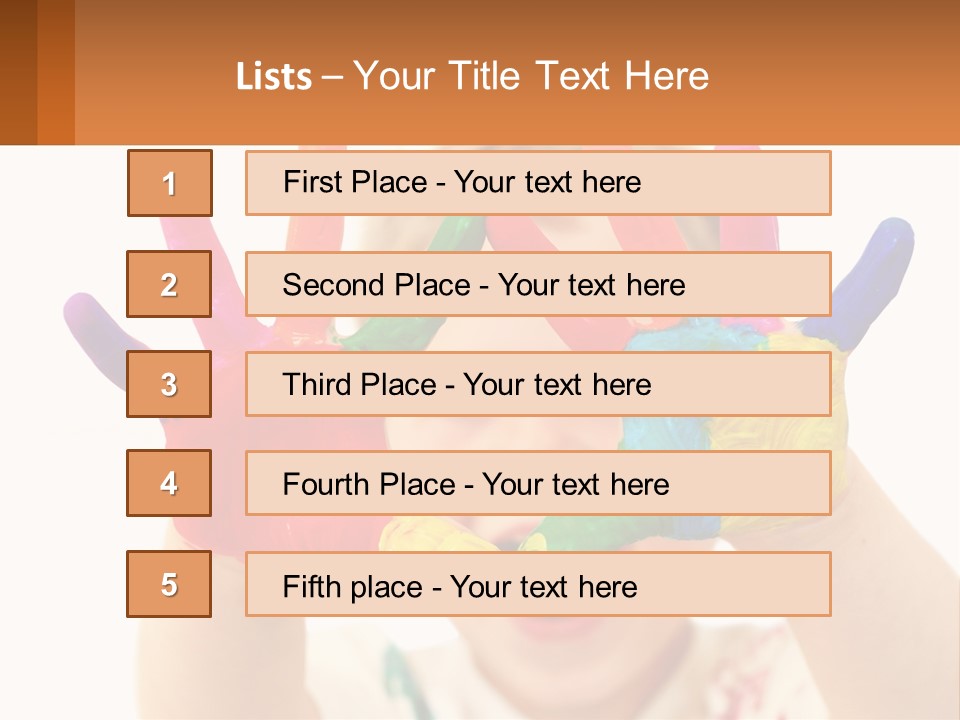Click into Third Place text box
Screen dimensions: 960x720
538,384
